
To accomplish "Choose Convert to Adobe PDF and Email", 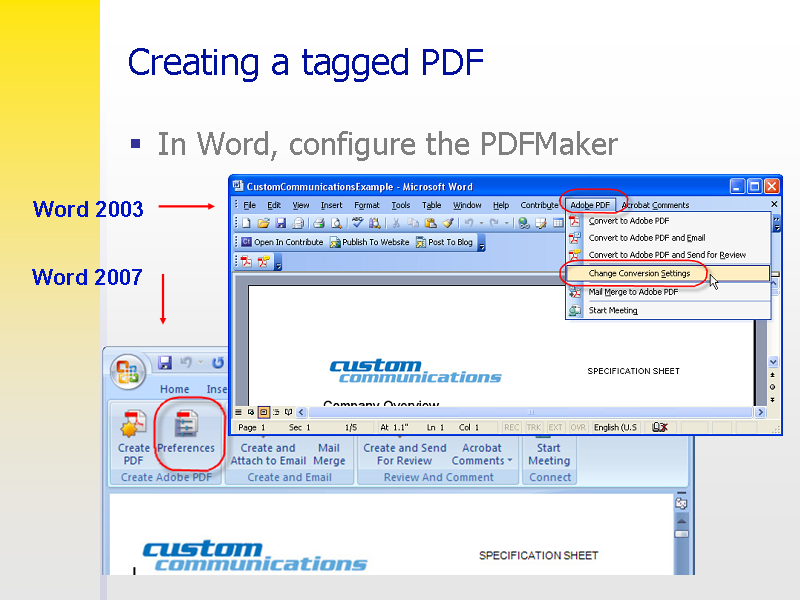I will (x=668, y=238).
